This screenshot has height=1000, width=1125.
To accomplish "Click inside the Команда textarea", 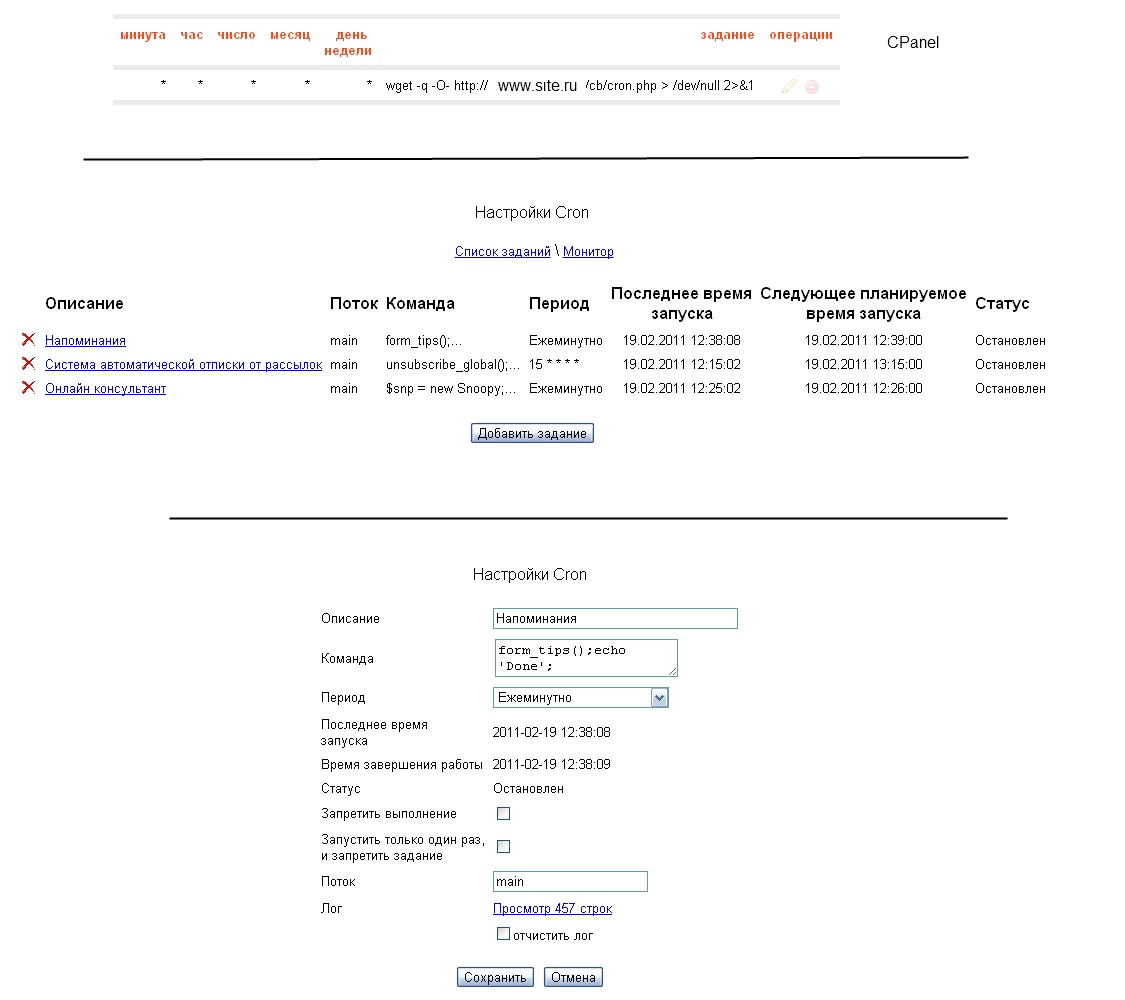I will [585, 658].
